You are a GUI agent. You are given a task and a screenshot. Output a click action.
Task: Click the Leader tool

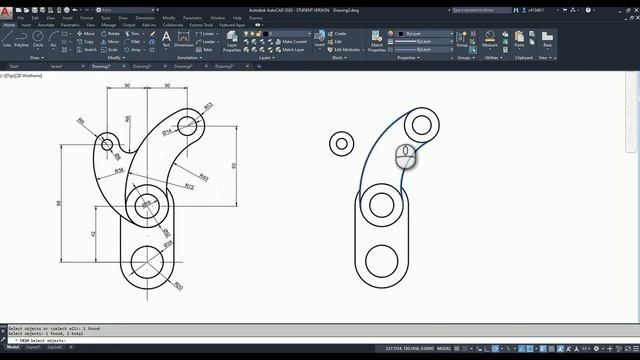[205, 42]
